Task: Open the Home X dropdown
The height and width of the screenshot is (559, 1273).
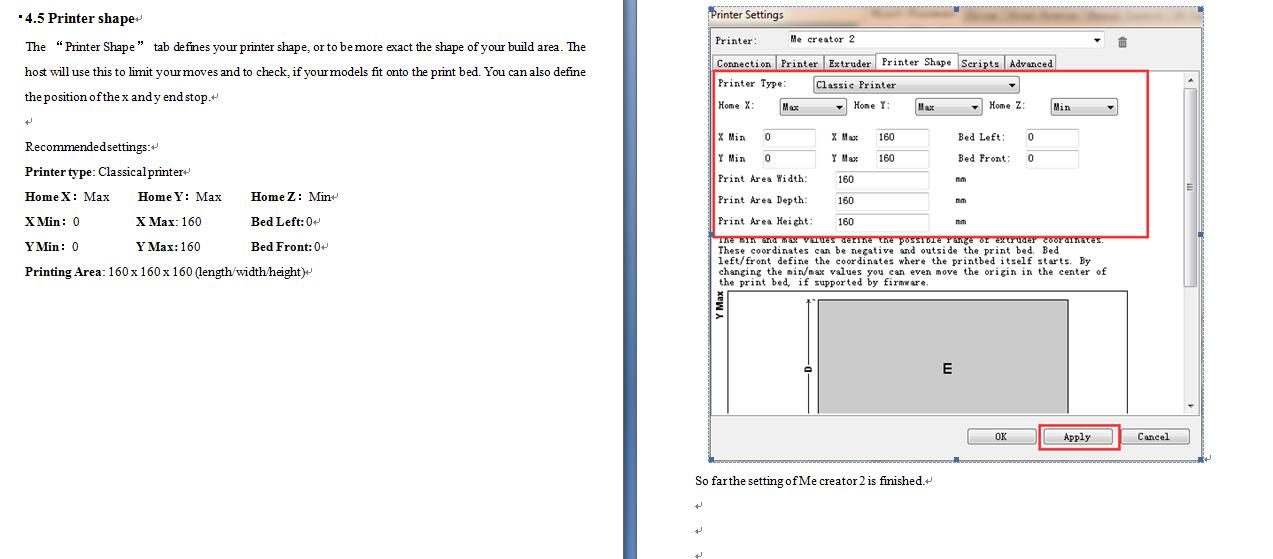Action: point(812,107)
